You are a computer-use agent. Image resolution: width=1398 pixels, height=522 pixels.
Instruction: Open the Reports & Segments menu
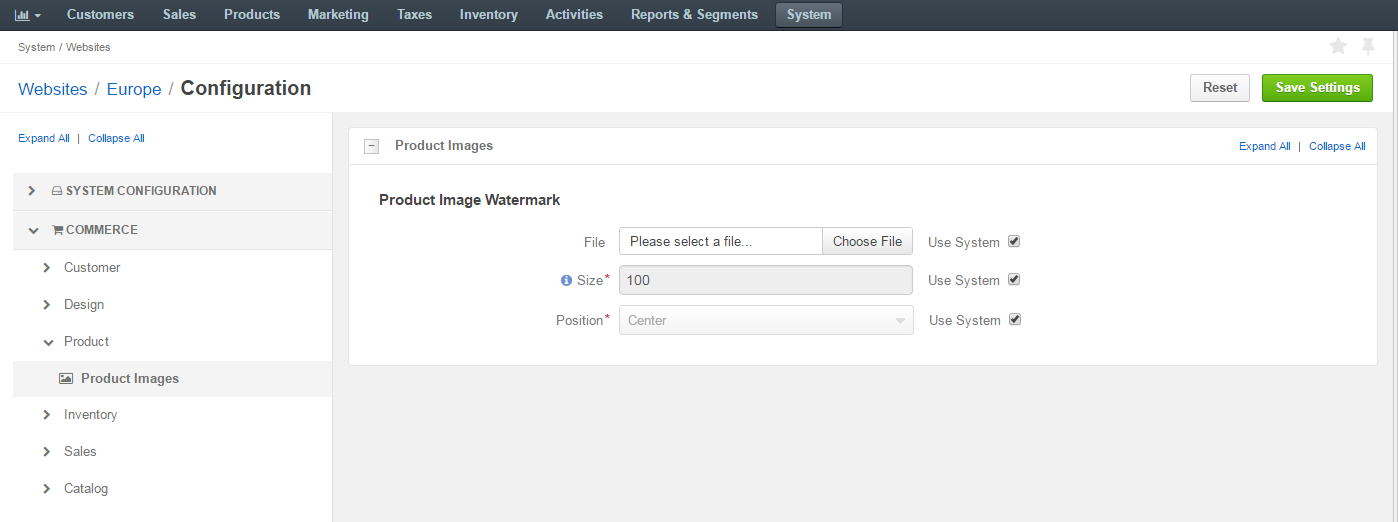tap(694, 15)
